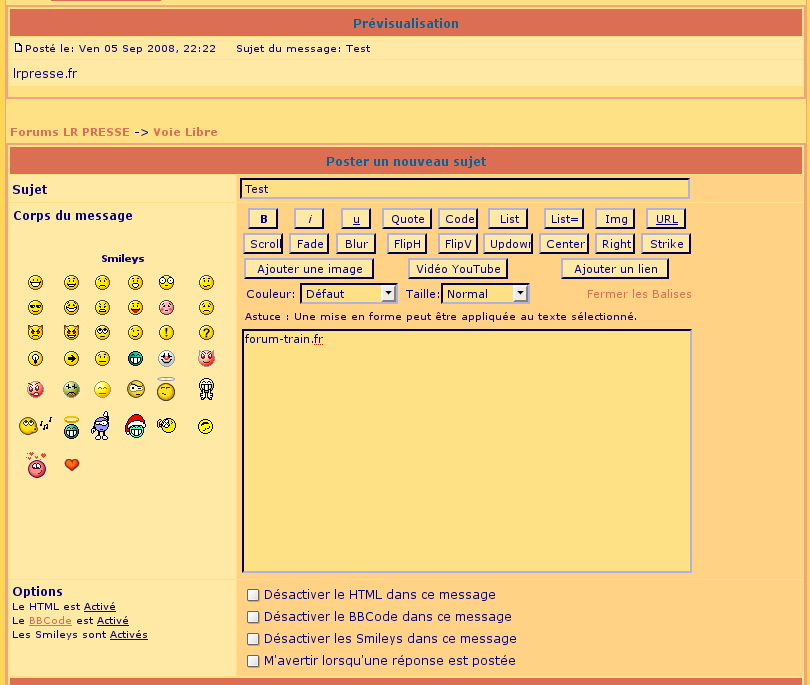Screen dimensions: 810x685
Task: Insert the neutral straight-mouth smiley
Action: 102,358
